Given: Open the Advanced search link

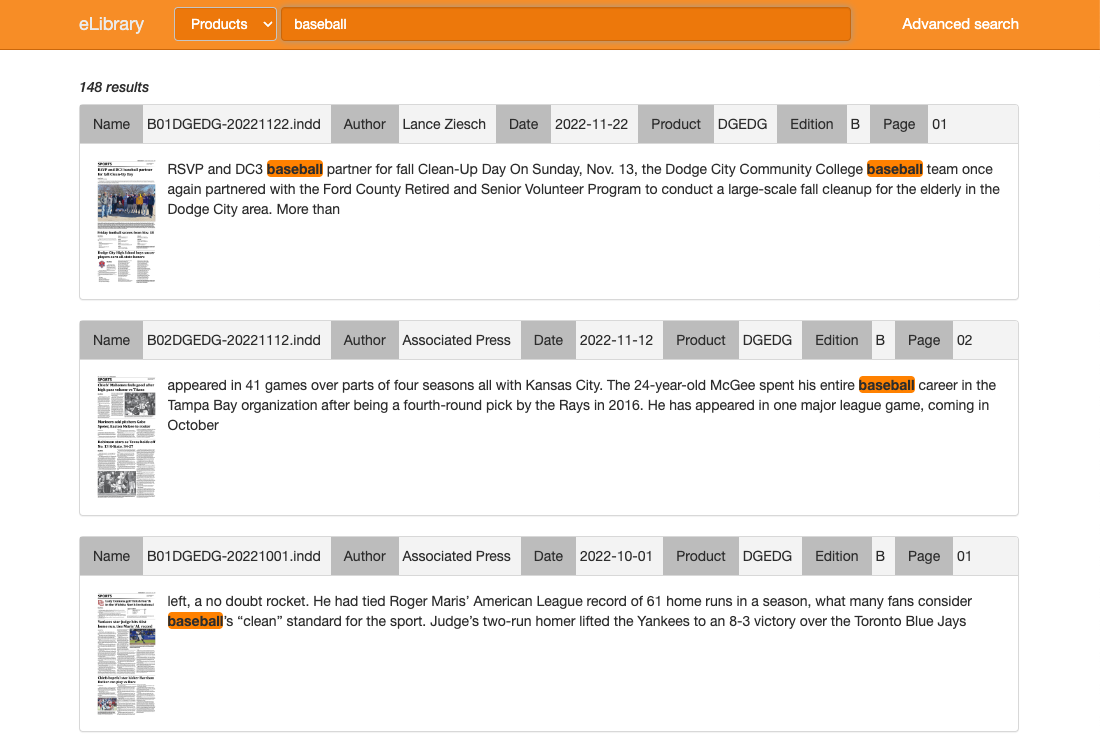Looking at the screenshot, I should [x=960, y=24].
